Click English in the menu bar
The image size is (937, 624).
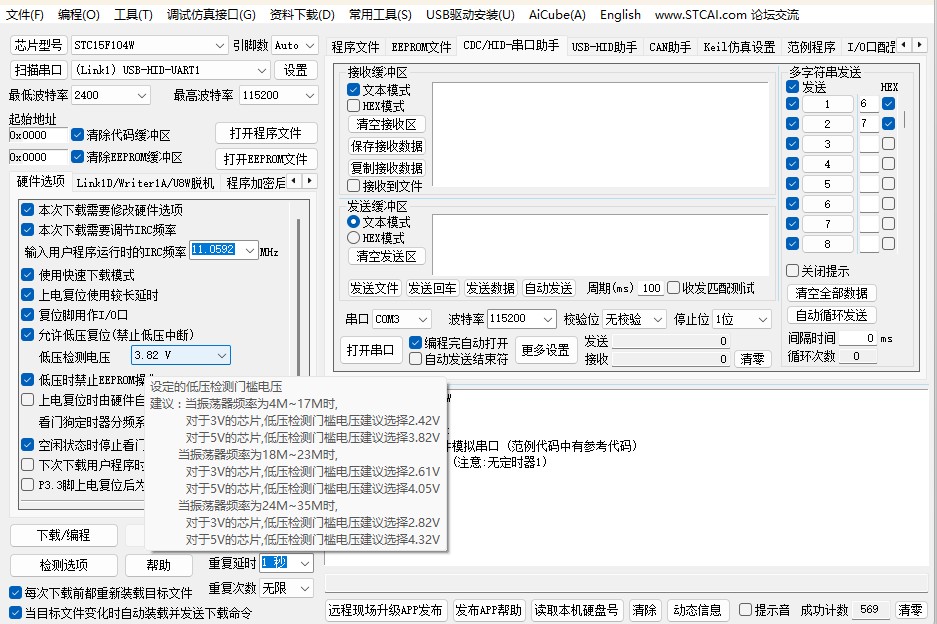[620, 15]
